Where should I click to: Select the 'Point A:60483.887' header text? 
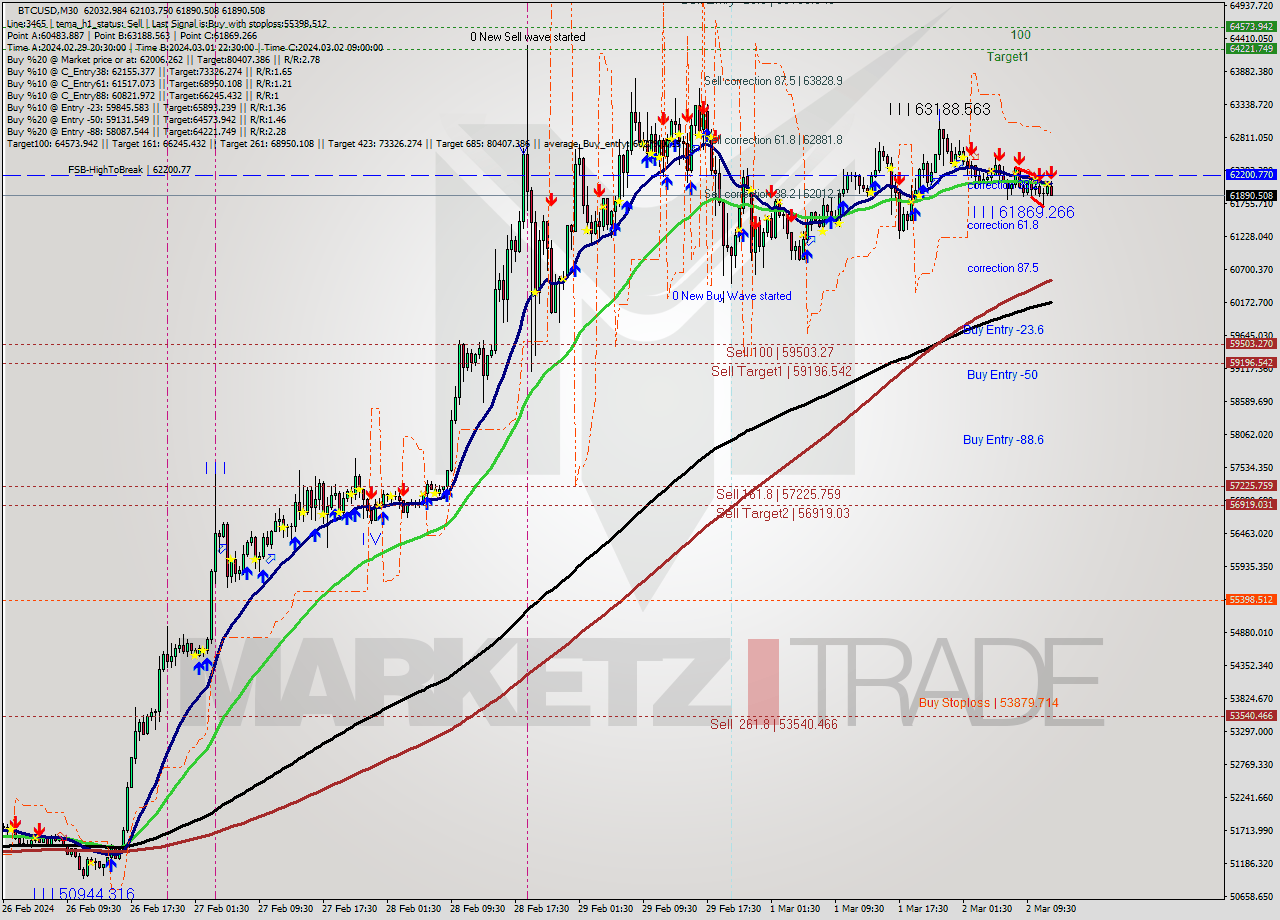[x=48, y=35]
